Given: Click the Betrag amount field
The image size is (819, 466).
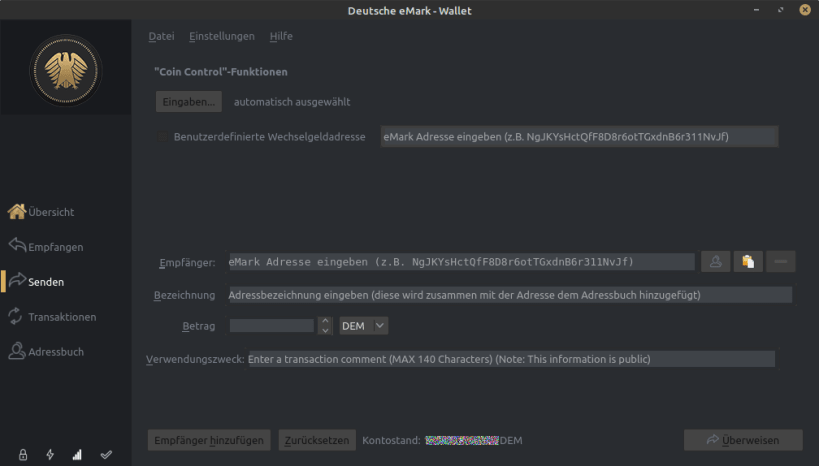Looking at the screenshot, I should coord(272,326).
